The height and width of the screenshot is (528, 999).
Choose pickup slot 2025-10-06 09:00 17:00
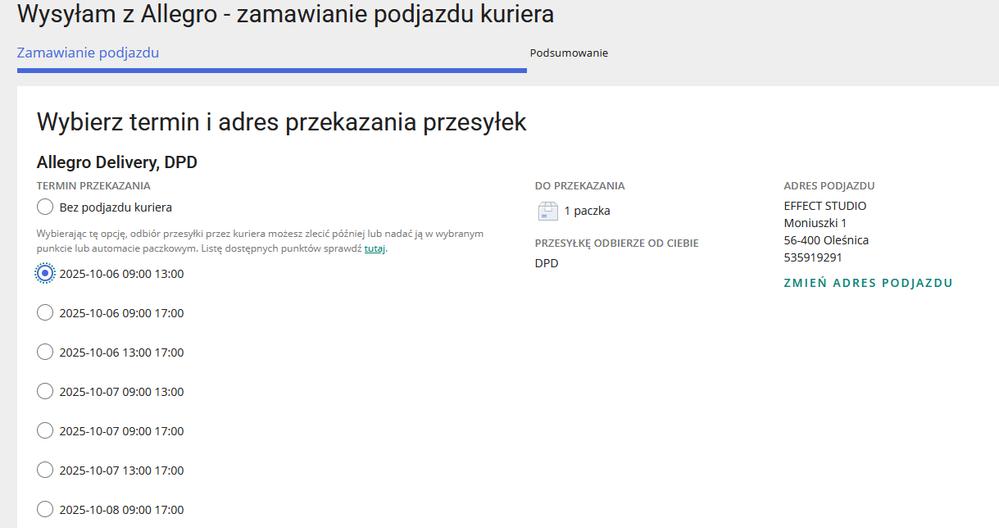45,313
